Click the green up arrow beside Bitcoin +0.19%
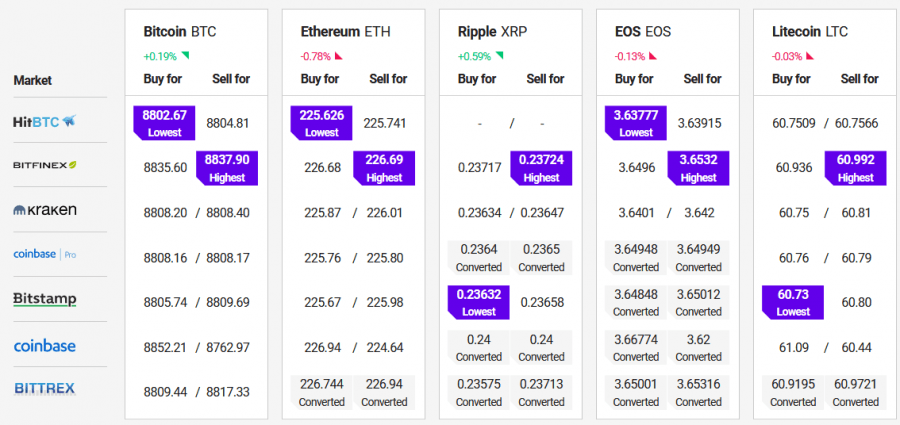The height and width of the screenshot is (425, 900). click(x=185, y=56)
